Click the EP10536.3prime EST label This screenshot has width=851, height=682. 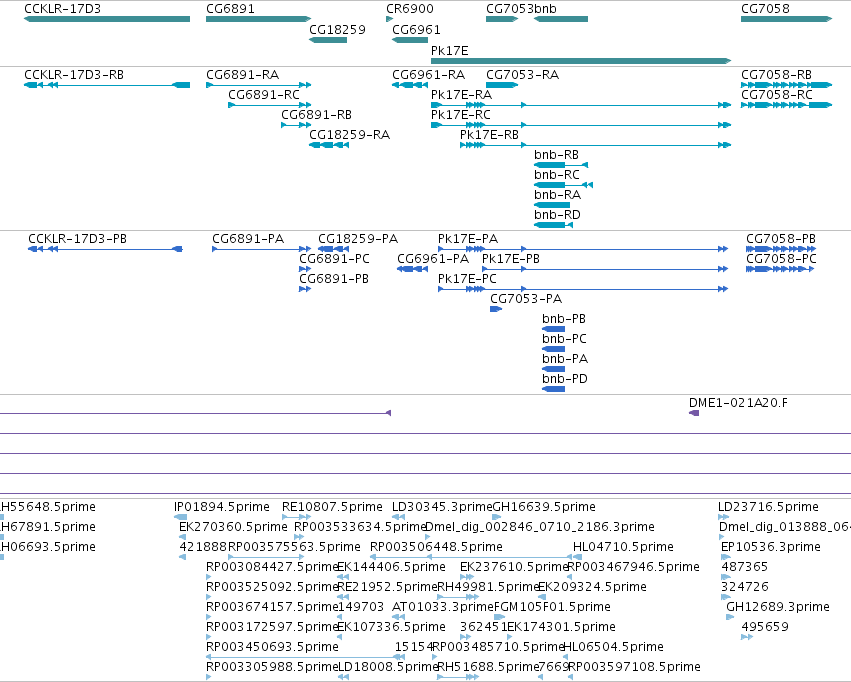771,547
